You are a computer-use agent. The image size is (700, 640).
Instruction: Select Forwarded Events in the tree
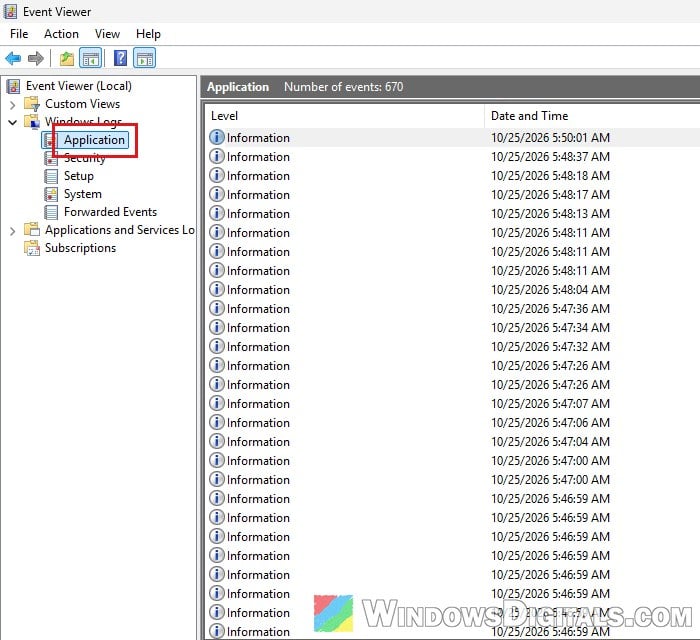[x=110, y=212]
